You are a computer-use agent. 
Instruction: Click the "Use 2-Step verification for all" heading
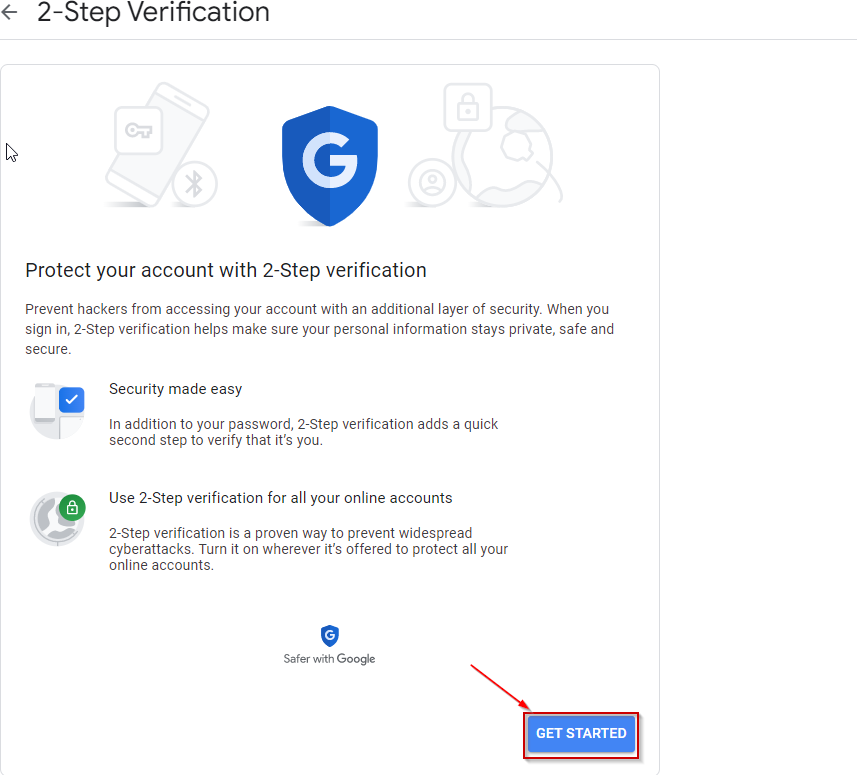(x=280, y=497)
